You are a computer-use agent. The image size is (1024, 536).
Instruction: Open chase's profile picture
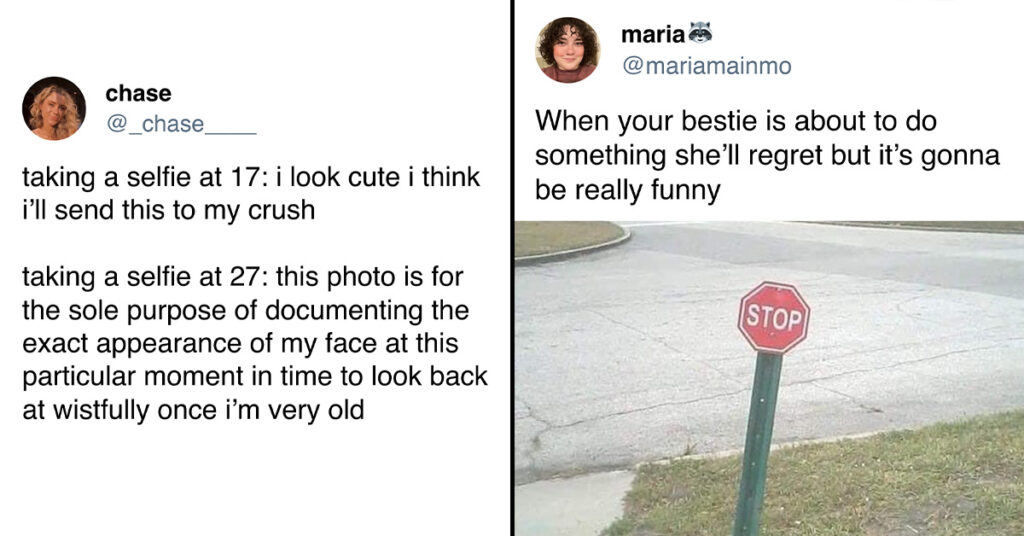(54, 108)
